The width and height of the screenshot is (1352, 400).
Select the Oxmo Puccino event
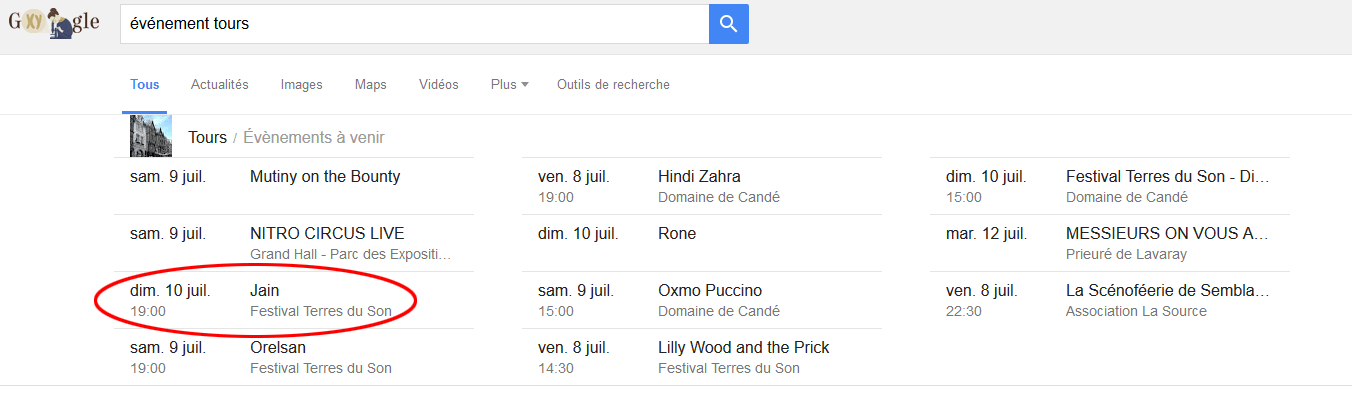click(x=710, y=291)
